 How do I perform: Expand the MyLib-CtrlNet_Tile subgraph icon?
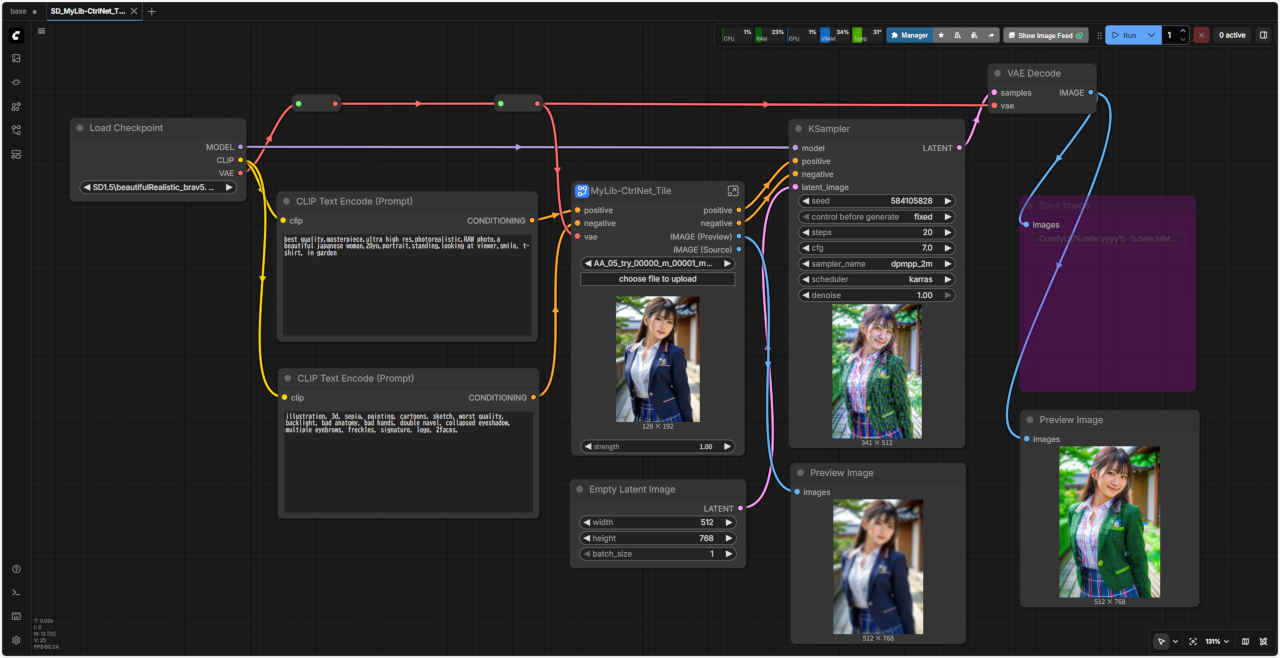[733, 191]
